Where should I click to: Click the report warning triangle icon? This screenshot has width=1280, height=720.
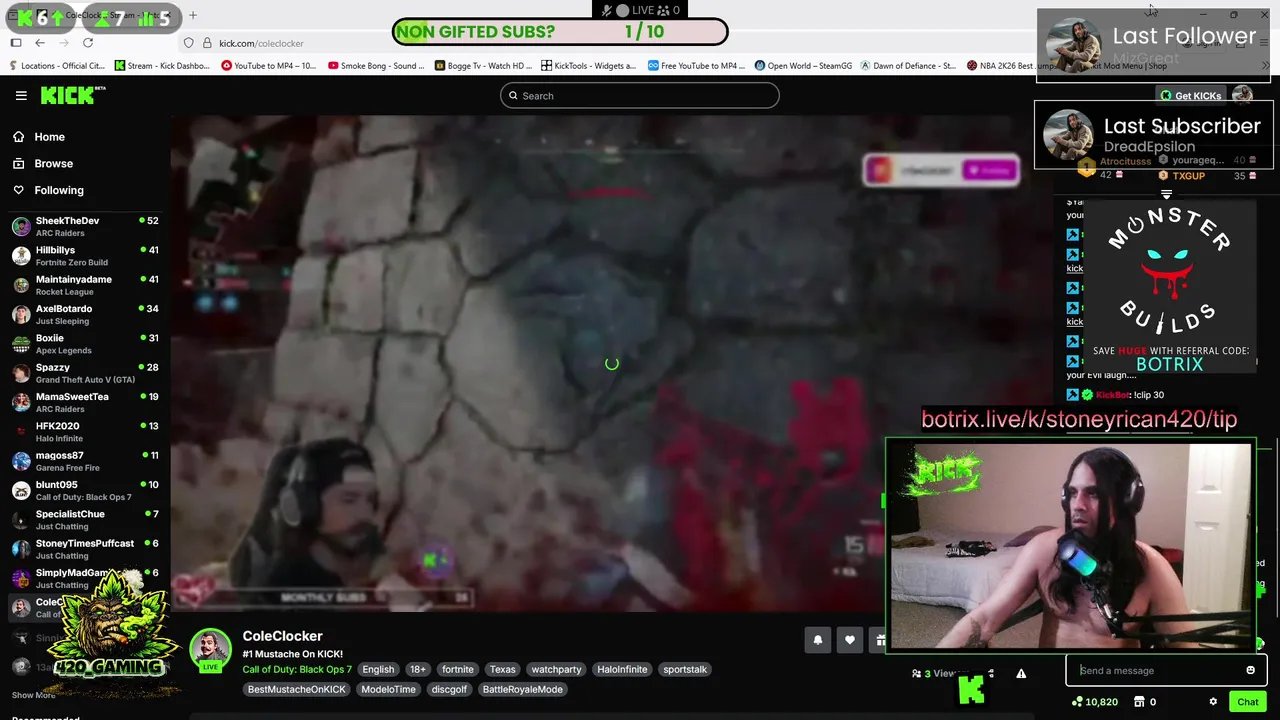[x=1021, y=674]
